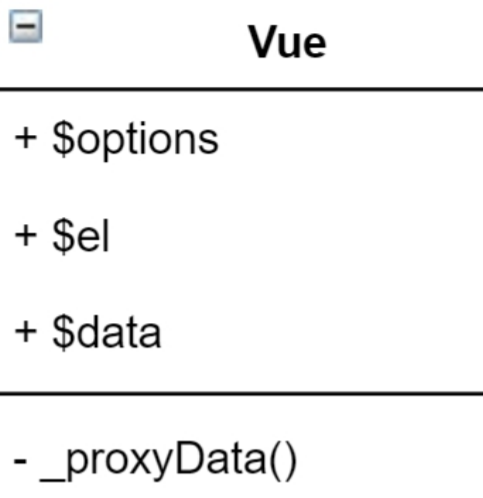Viewport: 483px width, 498px height.
Task: Select the _proxyData() method row
Action: pos(241,460)
